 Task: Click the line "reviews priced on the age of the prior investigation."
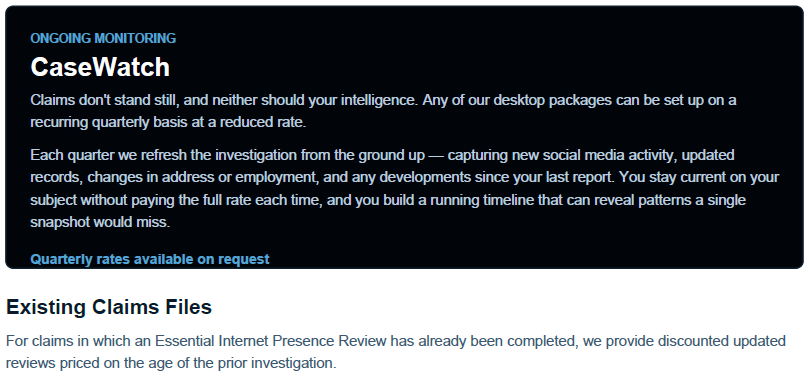(x=171, y=363)
